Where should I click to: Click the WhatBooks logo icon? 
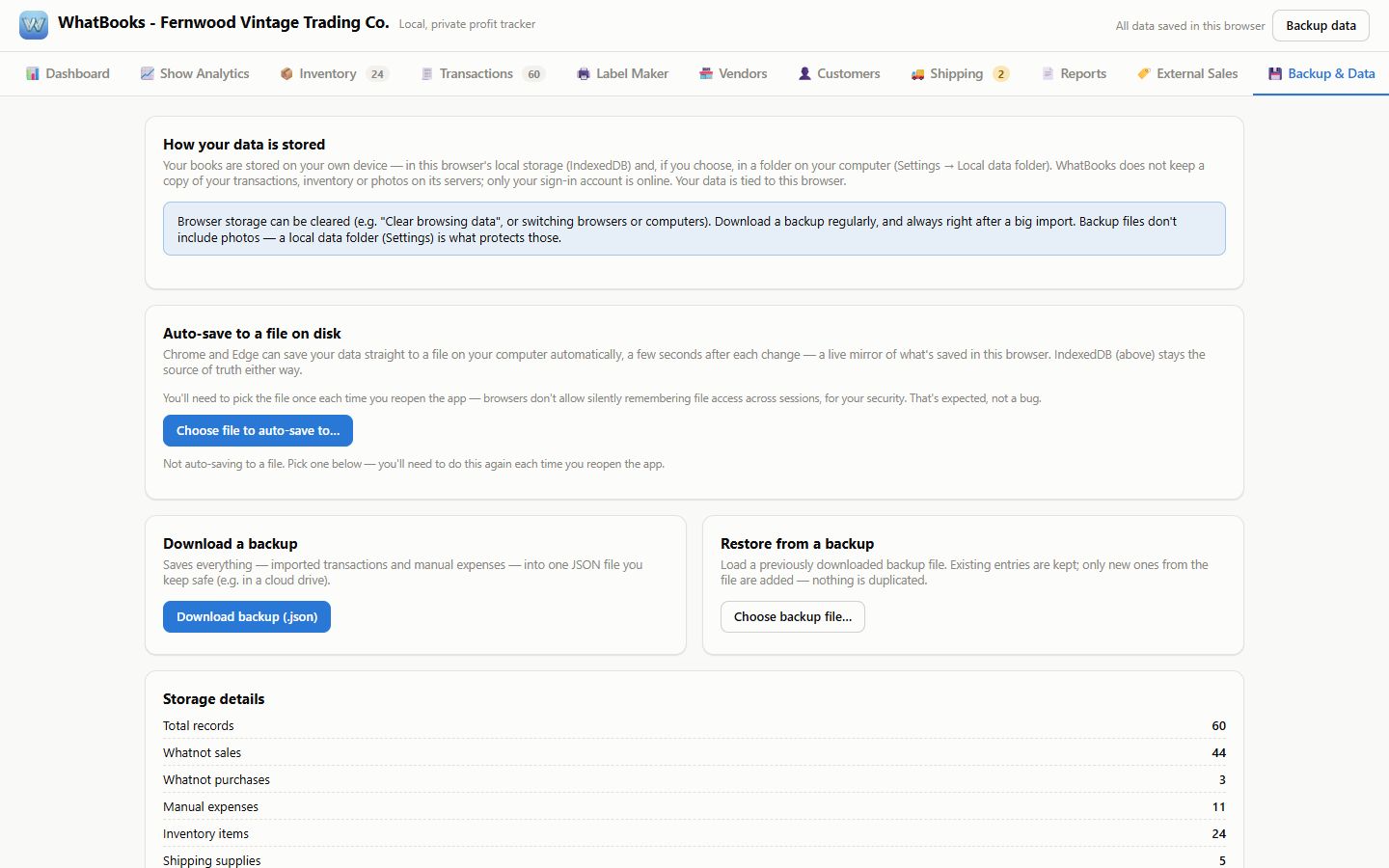(x=34, y=25)
